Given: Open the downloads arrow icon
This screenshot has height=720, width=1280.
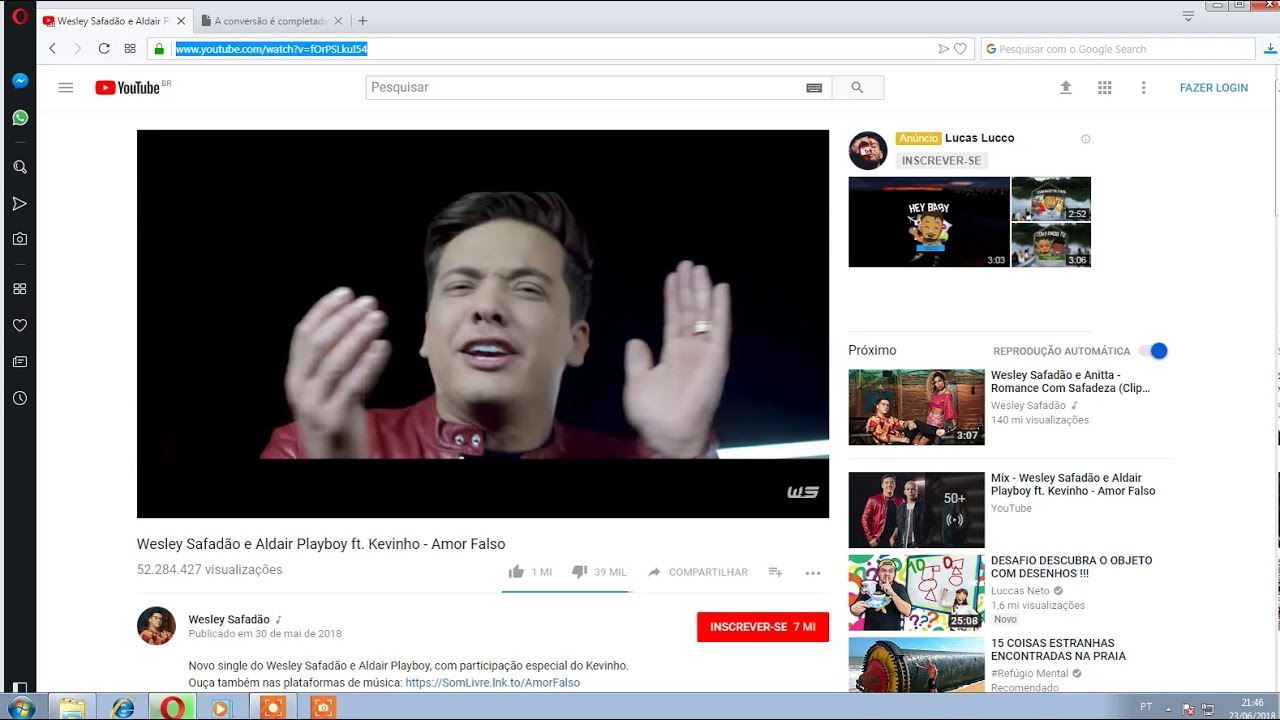Looking at the screenshot, I should click(1270, 48).
